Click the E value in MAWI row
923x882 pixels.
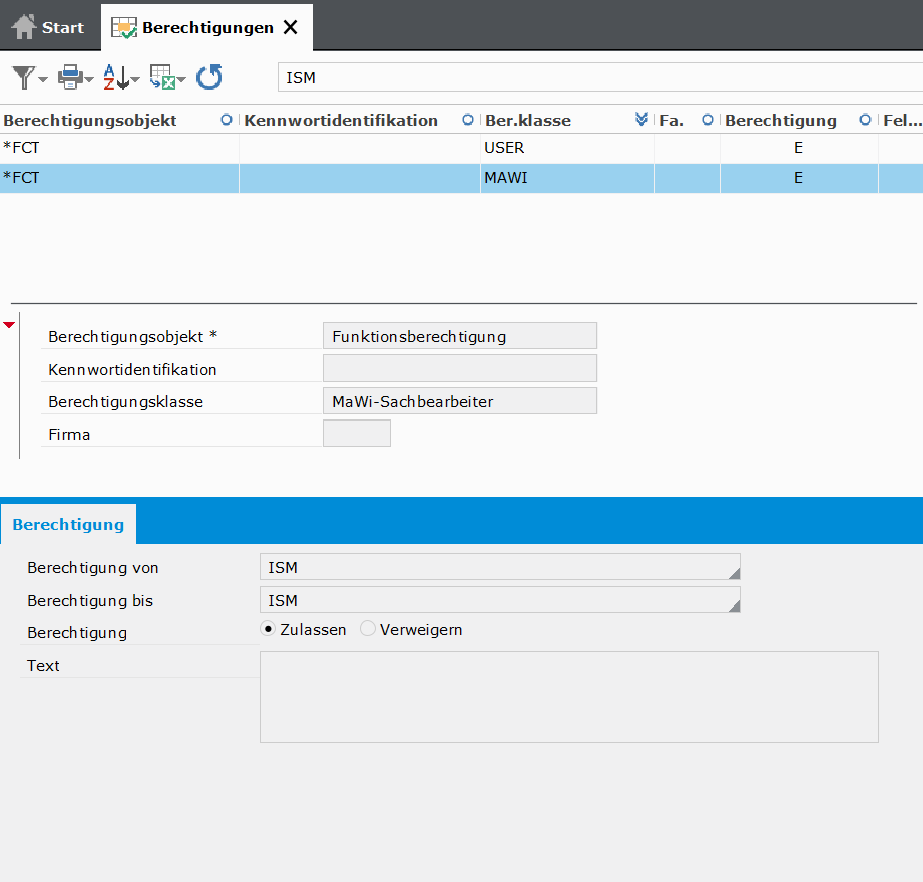[798, 178]
